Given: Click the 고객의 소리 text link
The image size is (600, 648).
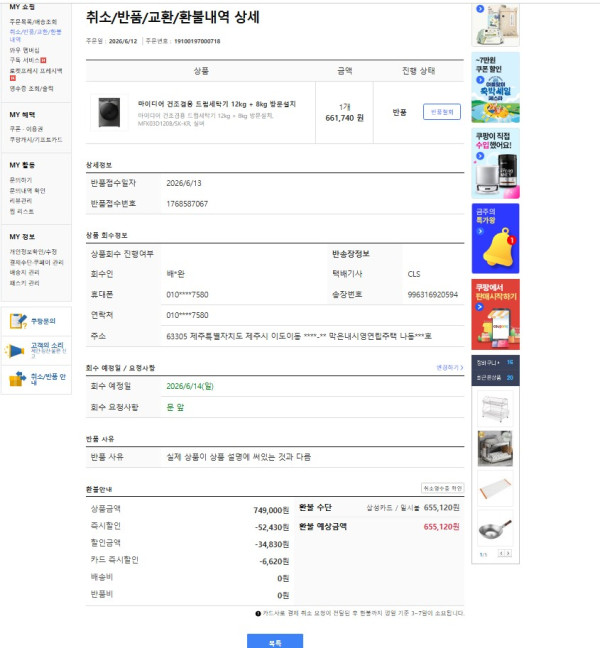Looking at the screenshot, I should coord(47,345).
